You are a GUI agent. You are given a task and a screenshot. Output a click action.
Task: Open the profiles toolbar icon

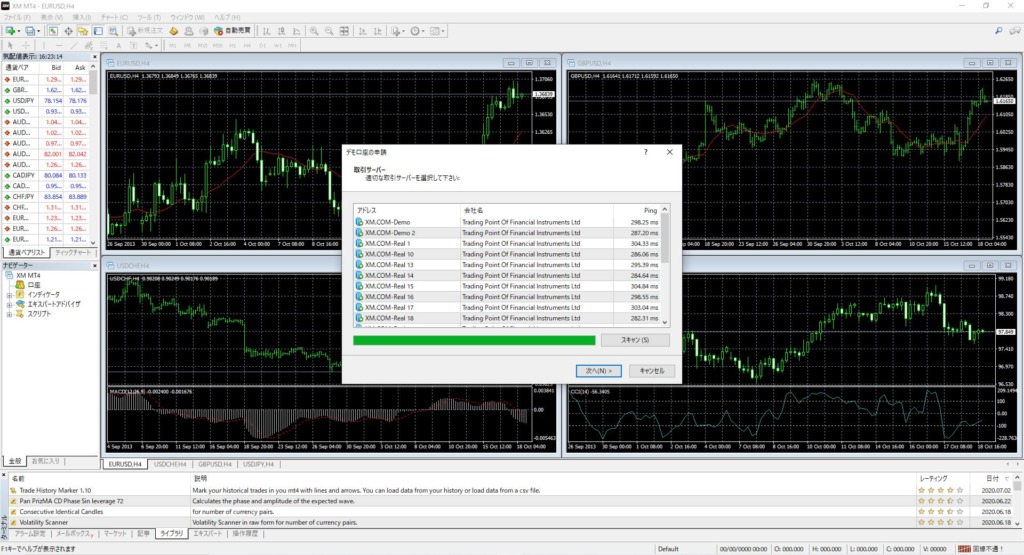click(x=31, y=31)
